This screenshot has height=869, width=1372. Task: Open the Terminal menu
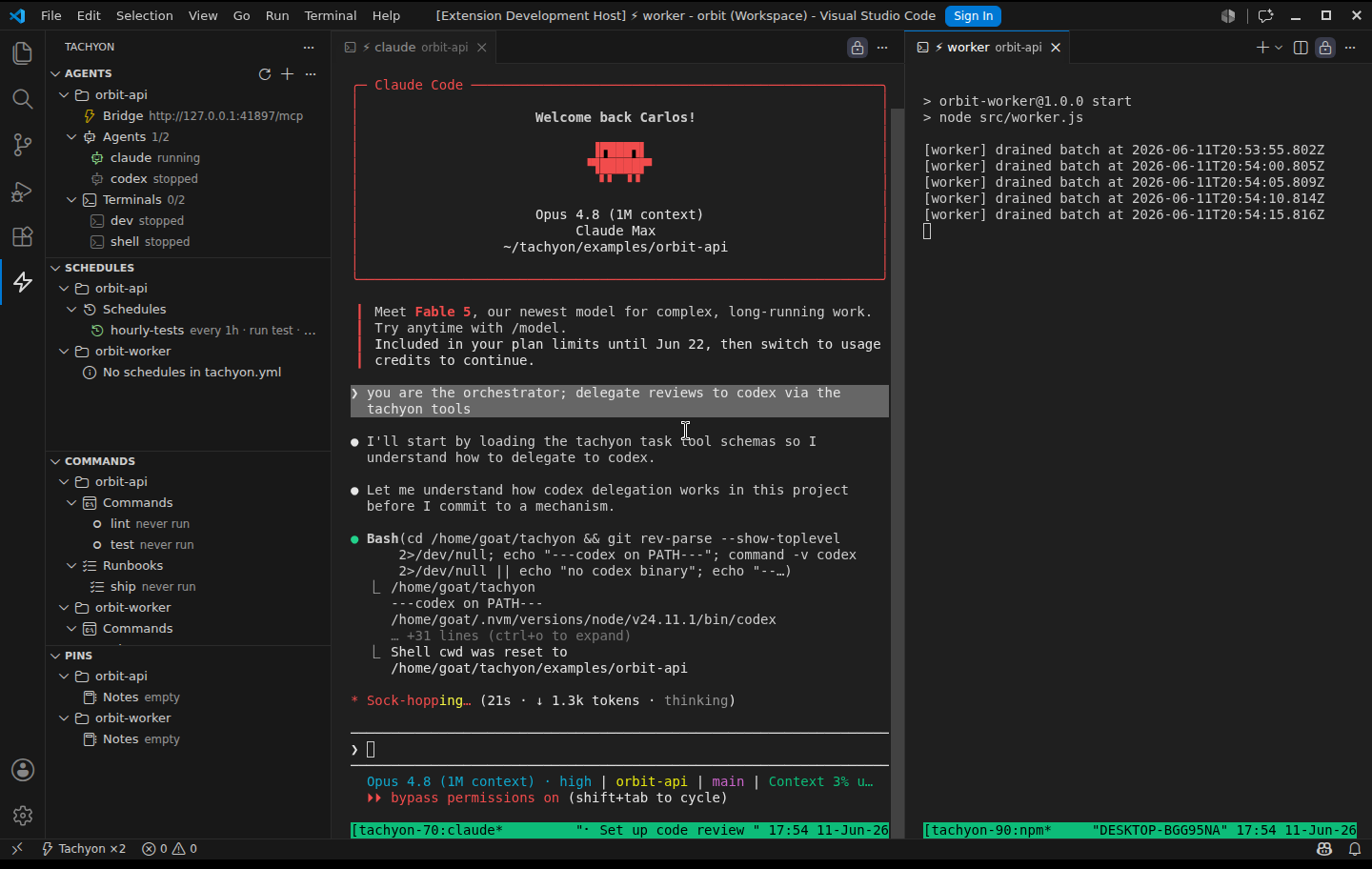[x=331, y=15]
